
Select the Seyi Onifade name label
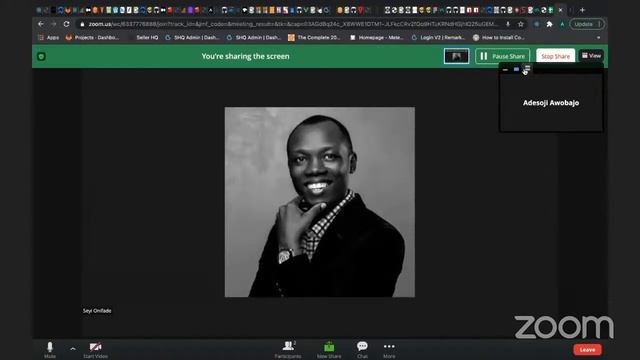pyautogui.click(x=97, y=311)
